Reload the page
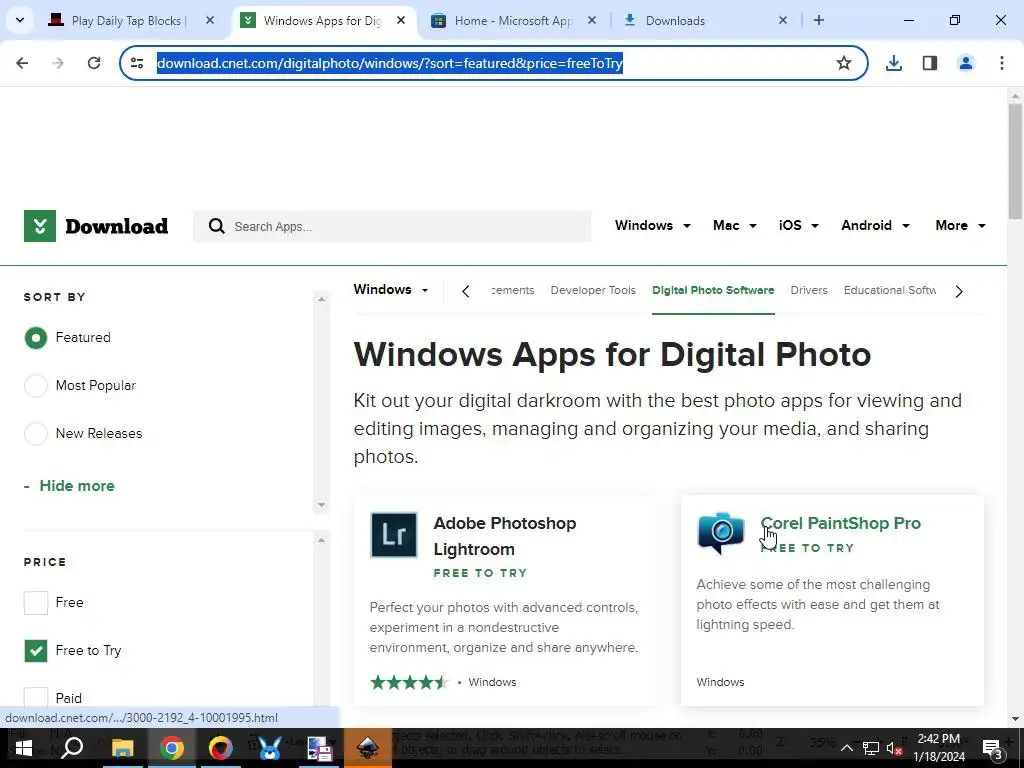 coord(94,63)
